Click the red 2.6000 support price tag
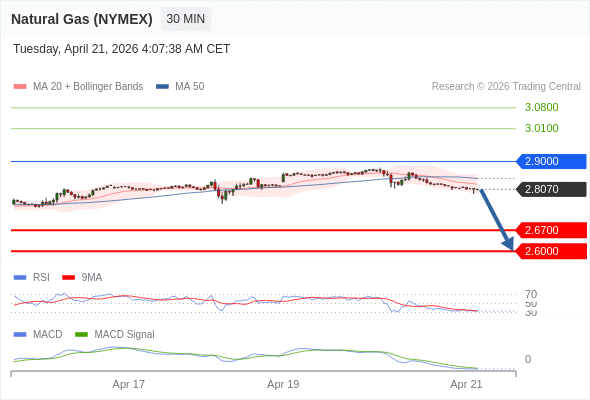This screenshot has width=590, height=400. (551, 251)
